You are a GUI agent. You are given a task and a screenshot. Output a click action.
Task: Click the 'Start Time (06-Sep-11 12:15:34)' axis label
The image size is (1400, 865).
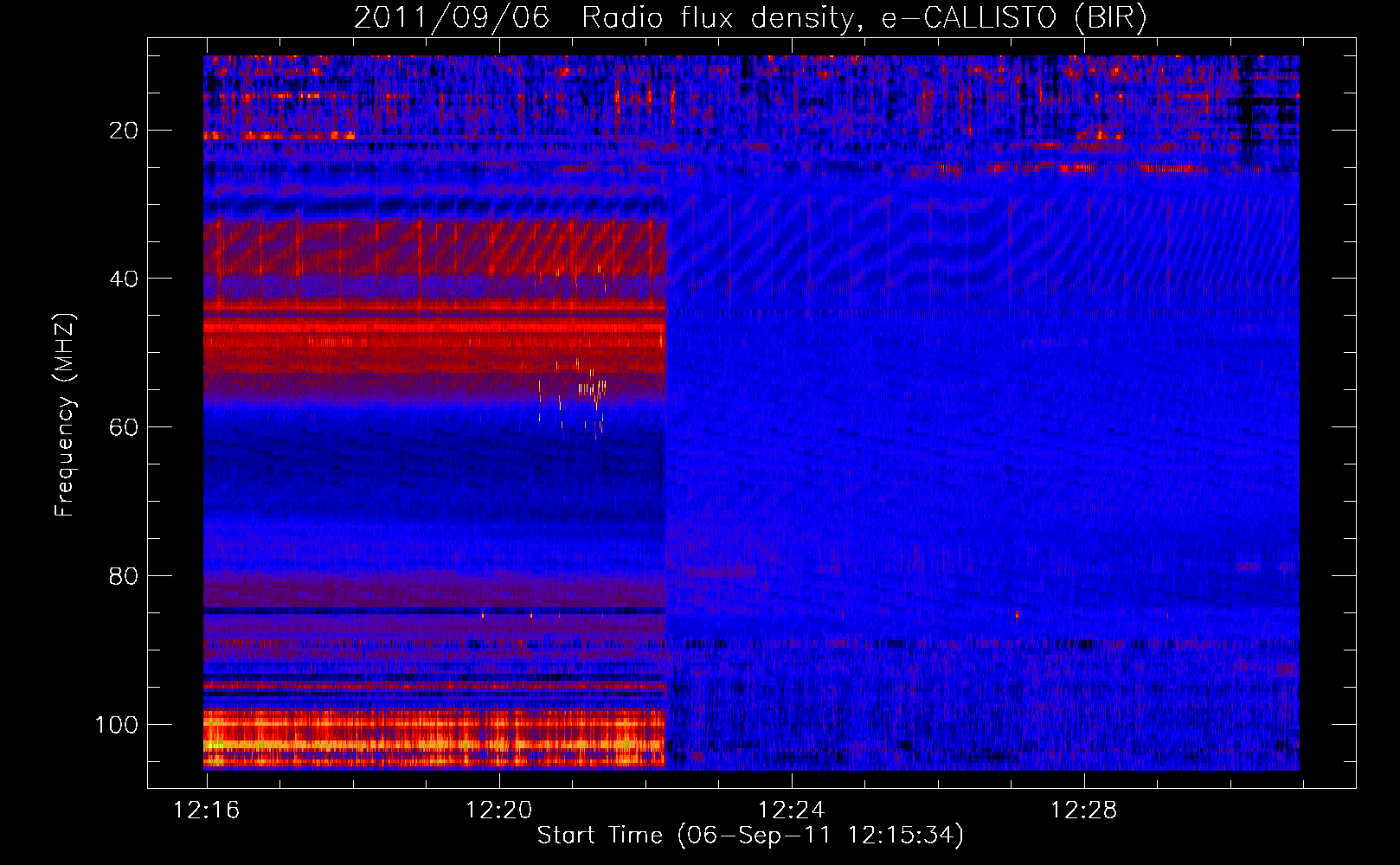[x=750, y=836]
